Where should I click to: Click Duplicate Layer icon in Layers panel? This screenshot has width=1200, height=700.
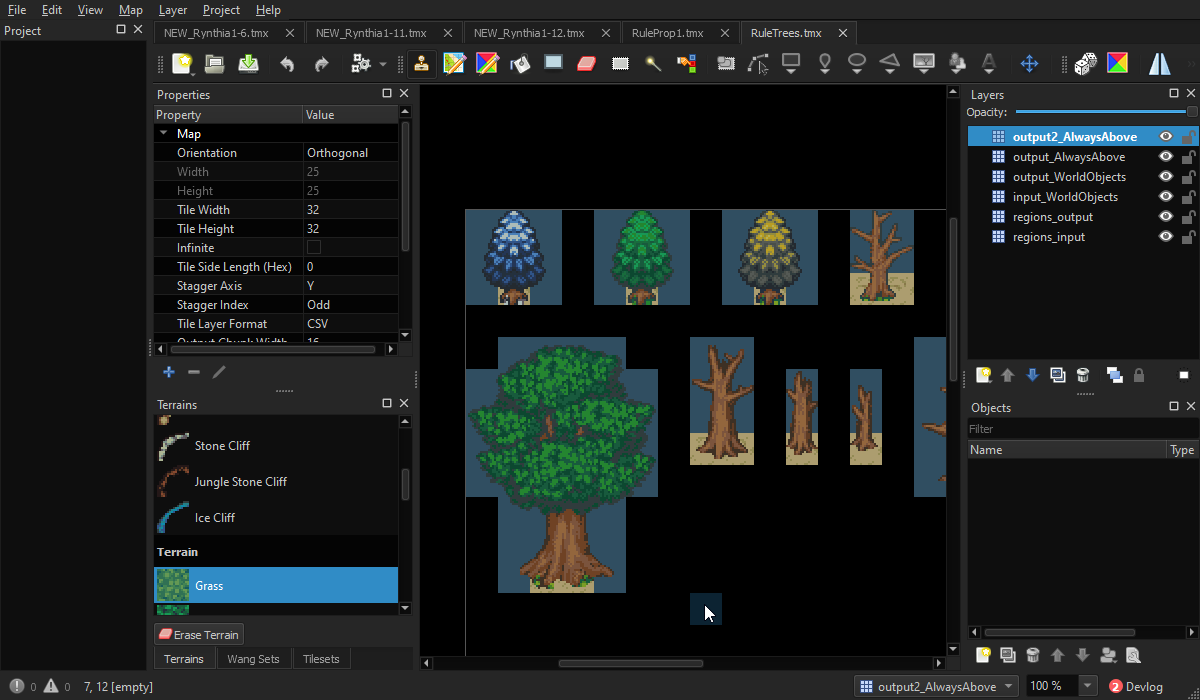(1058, 375)
